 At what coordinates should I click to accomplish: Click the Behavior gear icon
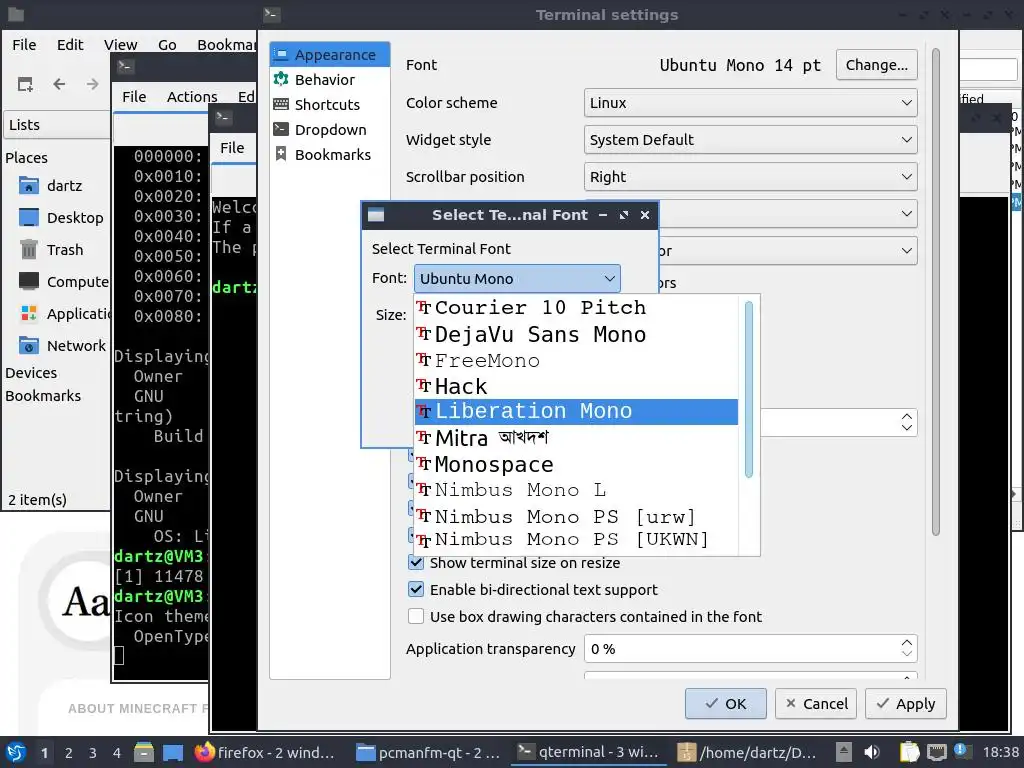(x=281, y=79)
